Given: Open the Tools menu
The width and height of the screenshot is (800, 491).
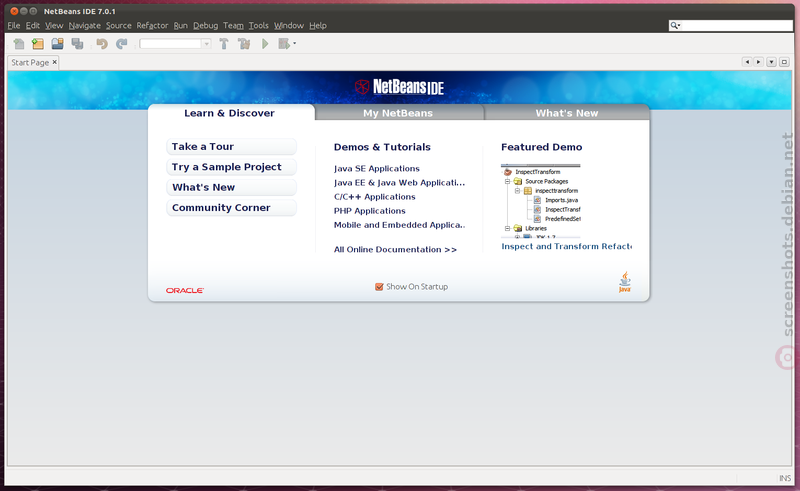Looking at the screenshot, I should 258,26.
